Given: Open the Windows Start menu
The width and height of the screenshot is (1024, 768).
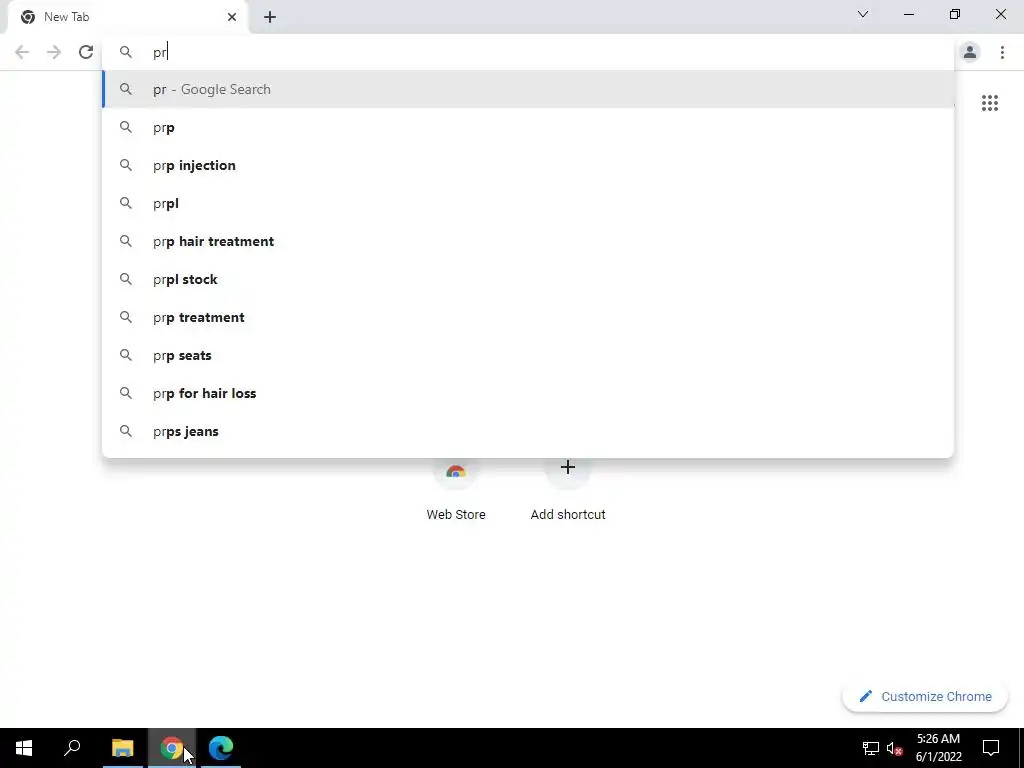Looking at the screenshot, I should (x=24, y=748).
